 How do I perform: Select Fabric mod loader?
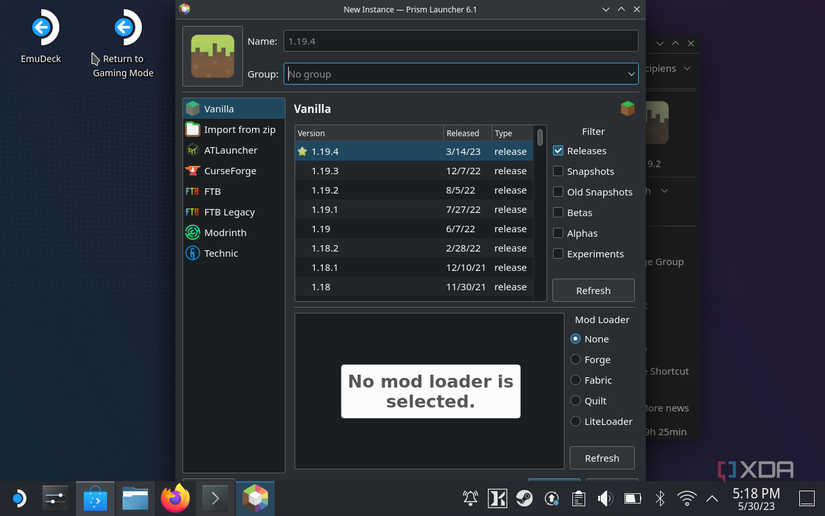tap(576, 380)
